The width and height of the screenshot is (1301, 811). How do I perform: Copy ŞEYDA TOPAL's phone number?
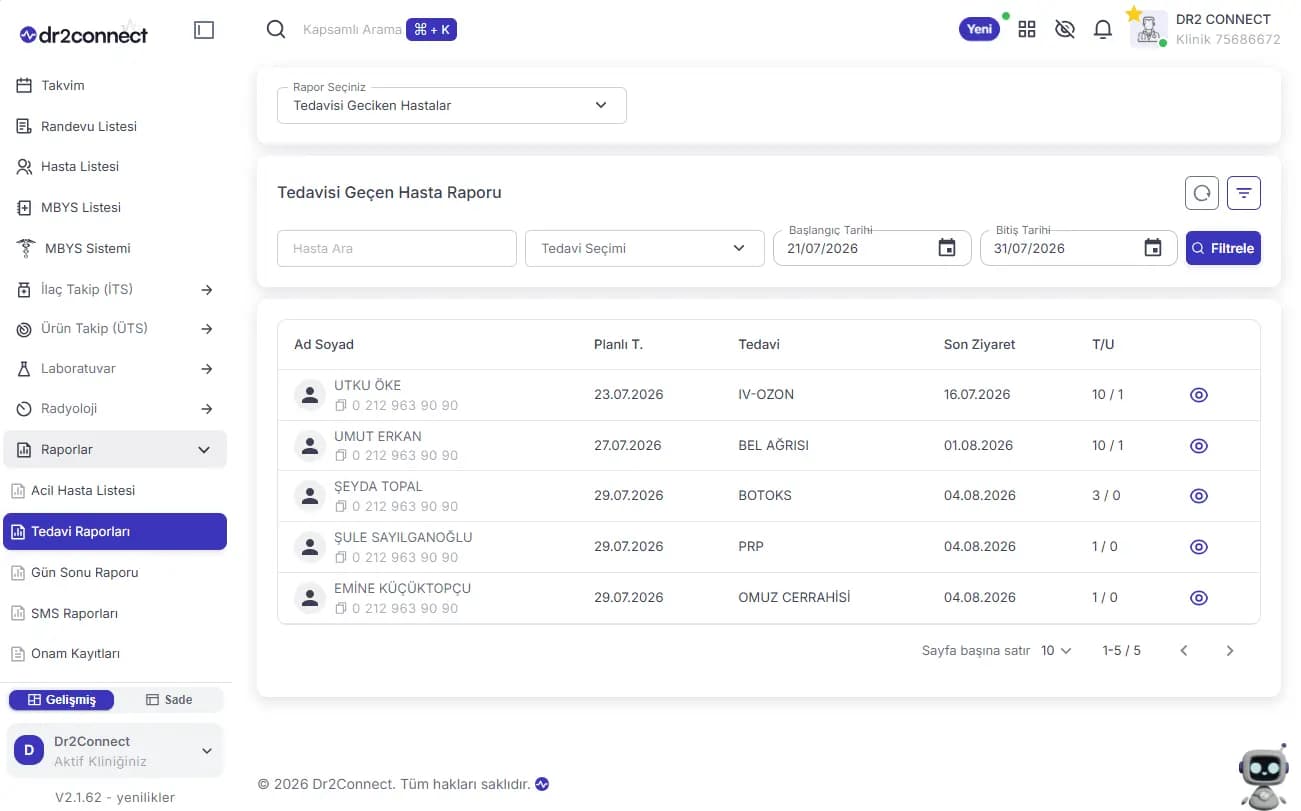coord(341,506)
